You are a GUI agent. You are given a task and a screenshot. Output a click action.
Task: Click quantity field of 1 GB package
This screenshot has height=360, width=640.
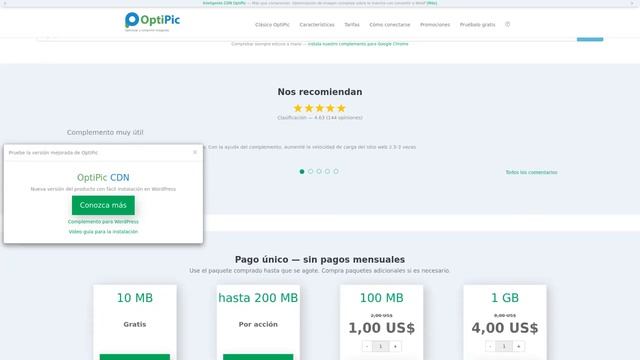(x=504, y=347)
